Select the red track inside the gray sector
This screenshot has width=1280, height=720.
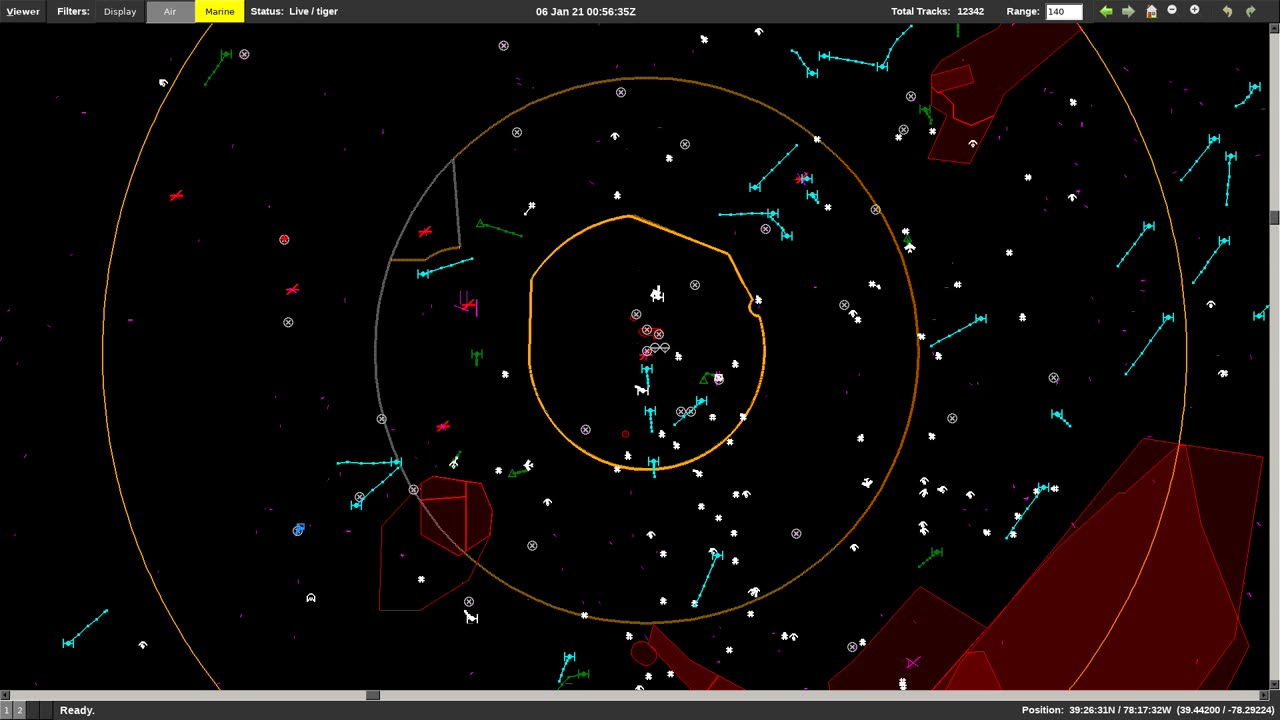coord(425,232)
